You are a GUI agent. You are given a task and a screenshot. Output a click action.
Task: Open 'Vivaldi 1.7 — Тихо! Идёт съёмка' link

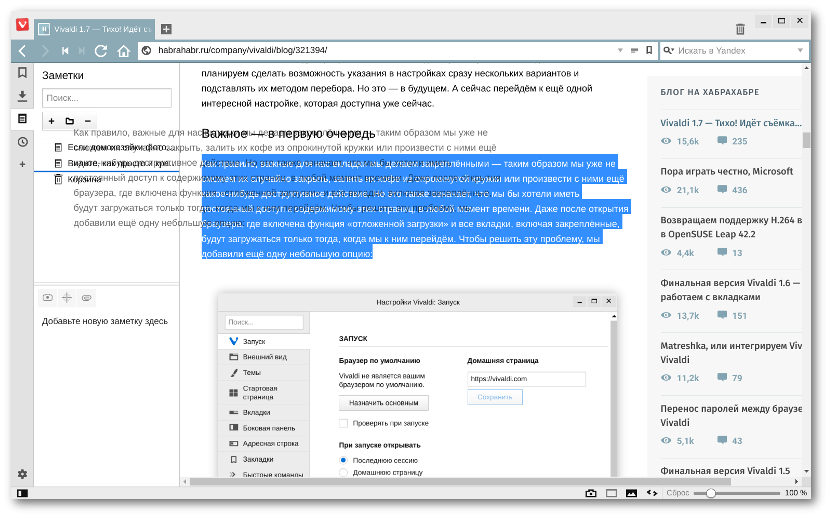click(x=731, y=123)
